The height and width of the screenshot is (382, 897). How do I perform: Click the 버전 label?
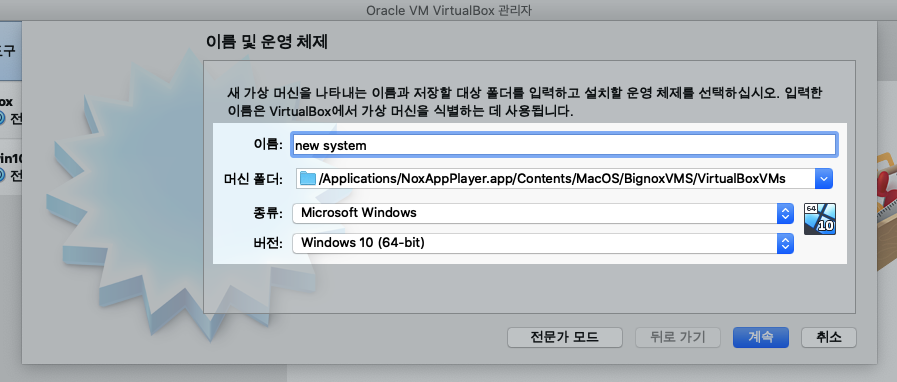(x=268, y=244)
